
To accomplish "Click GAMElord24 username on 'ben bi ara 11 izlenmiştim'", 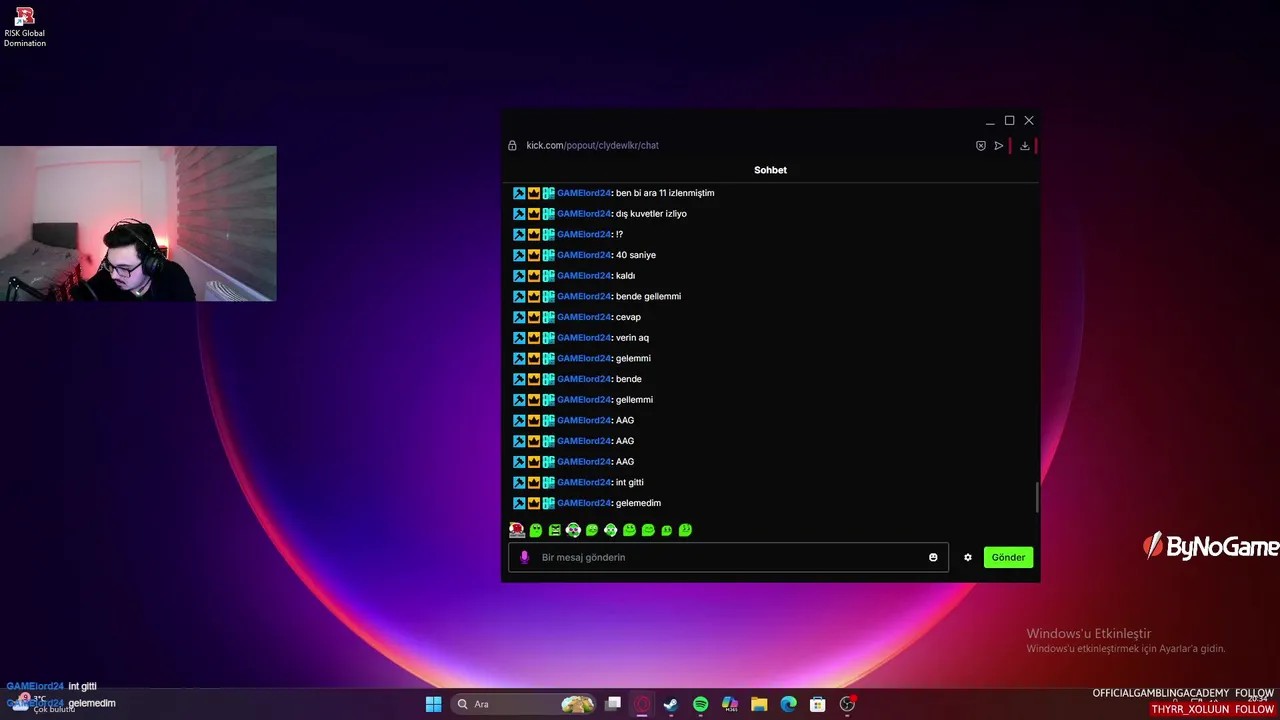I will 584,193.
